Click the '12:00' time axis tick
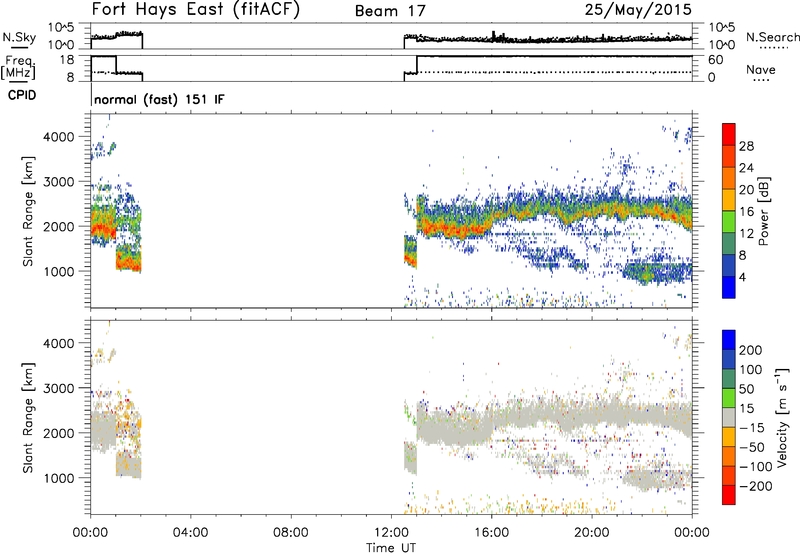This screenshot has height=554, width=800. (x=391, y=533)
